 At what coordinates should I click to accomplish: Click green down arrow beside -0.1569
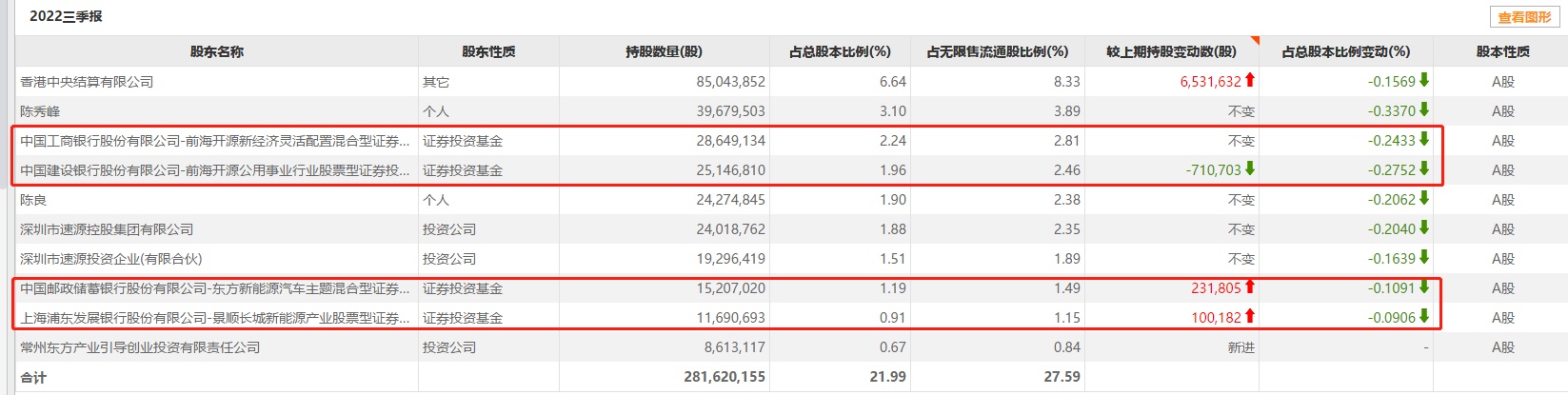tap(1424, 81)
